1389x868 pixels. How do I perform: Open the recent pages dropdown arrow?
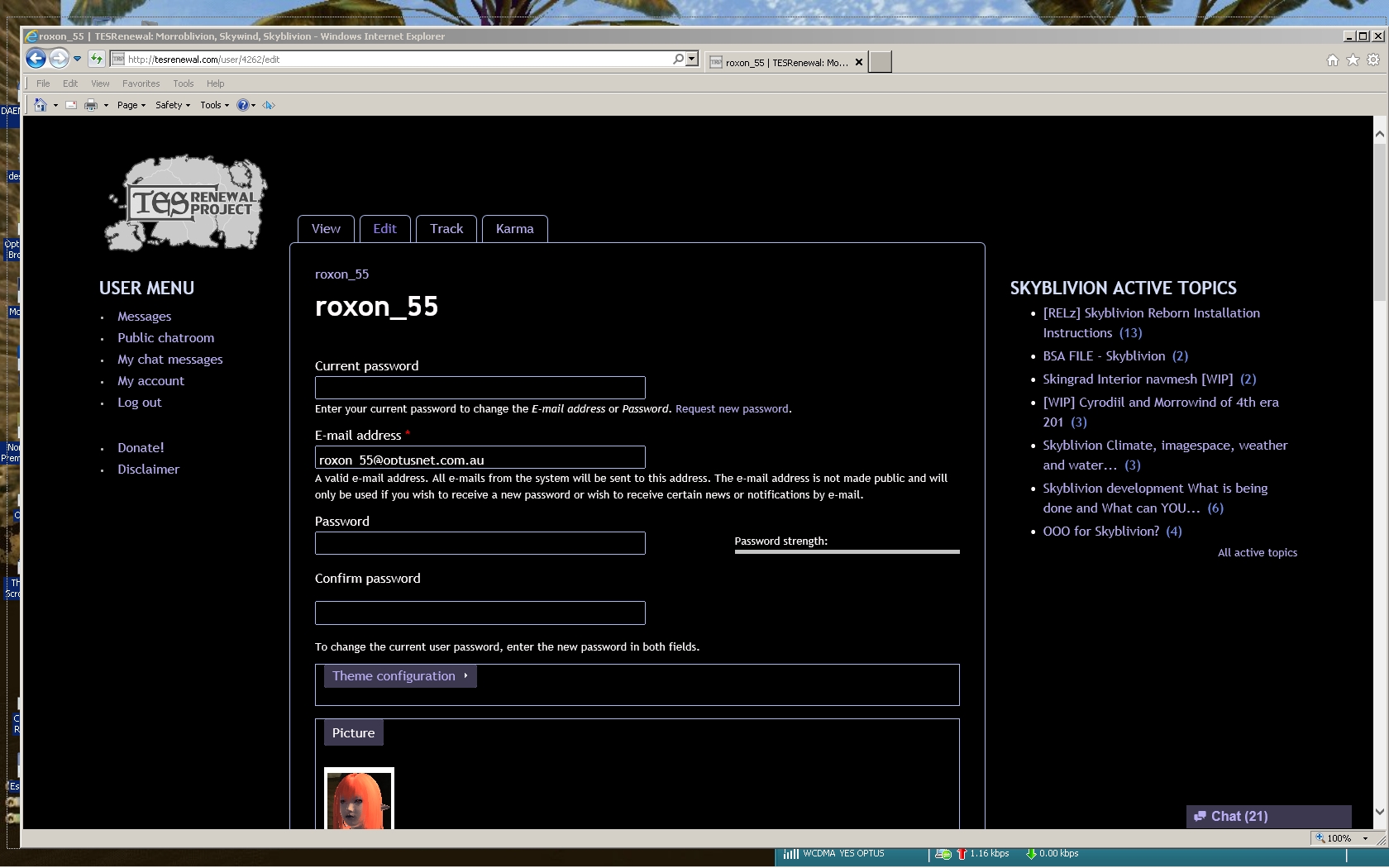77,59
